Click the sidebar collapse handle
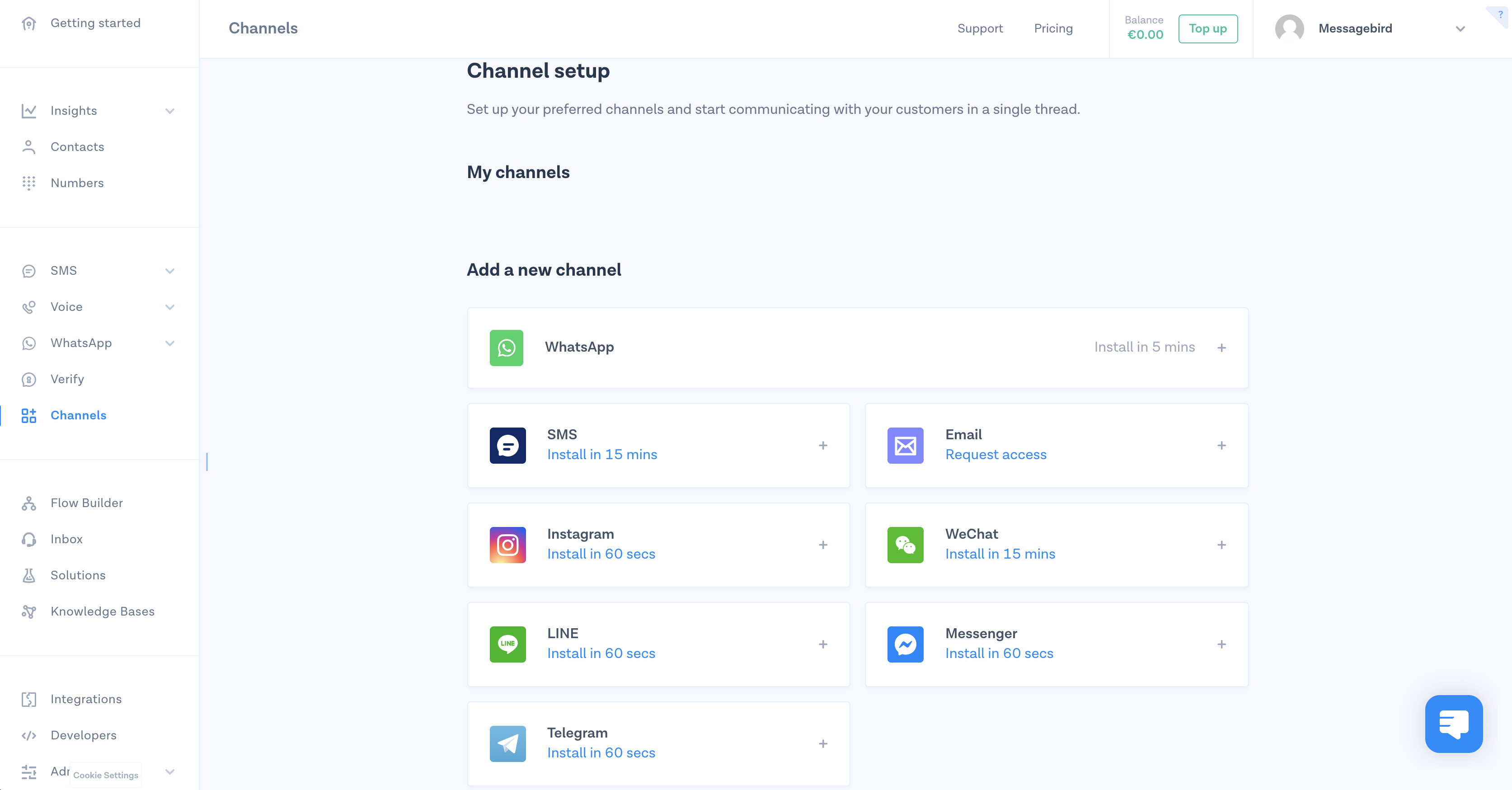 click(x=207, y=462)
